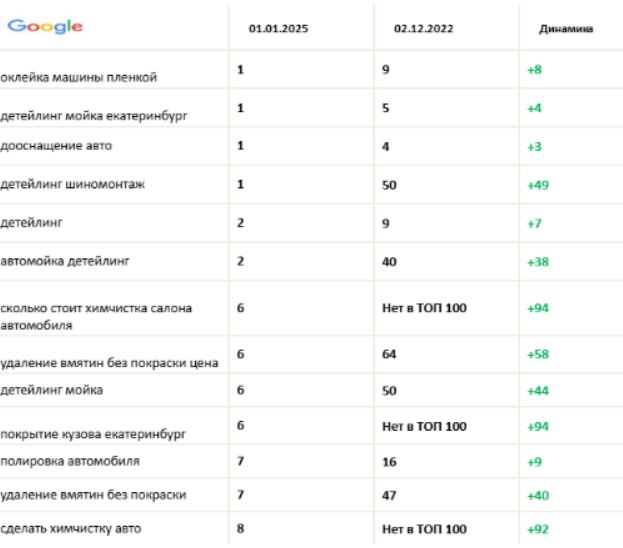Click the Динамика column header
623x548 pixels.
(x=566, y=29)
